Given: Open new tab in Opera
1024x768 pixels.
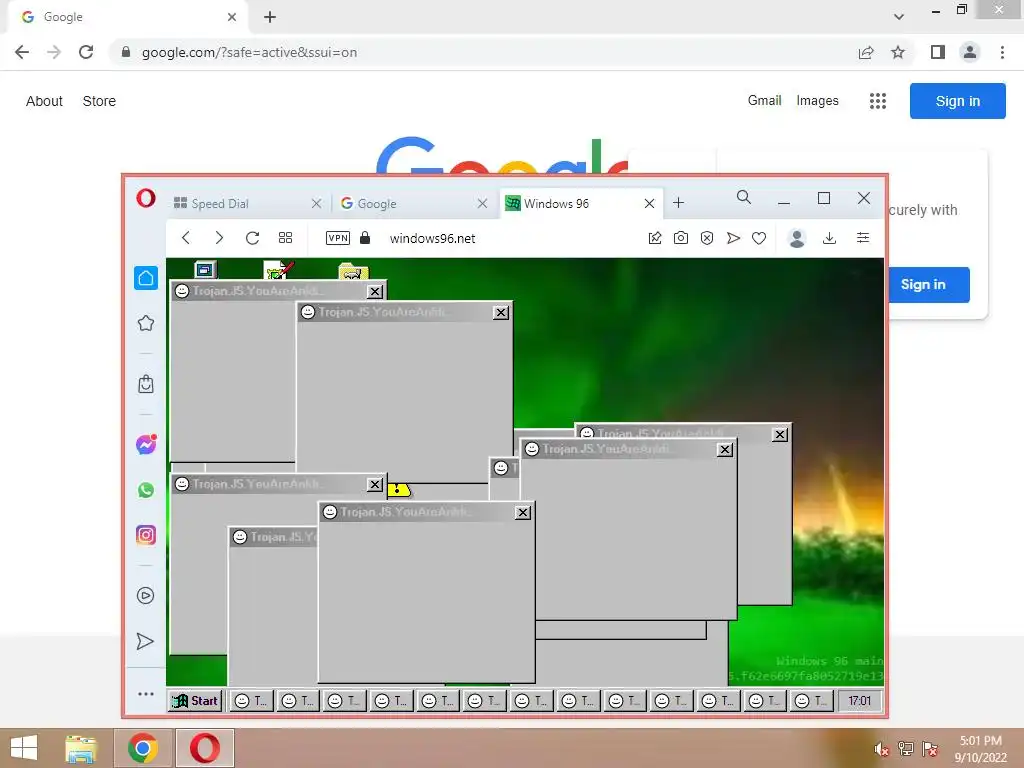Looking at the screenshot, I should 679,203.
